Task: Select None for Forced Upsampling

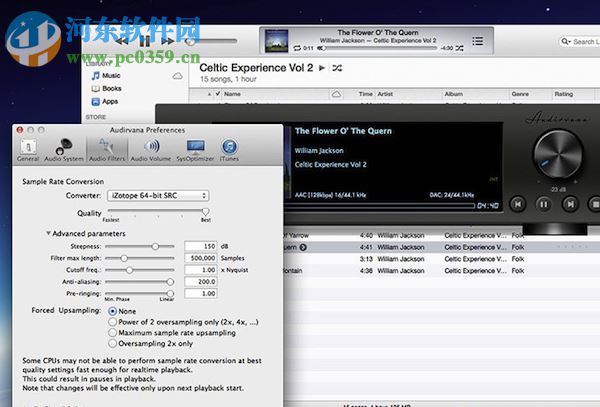Action: 112,311
